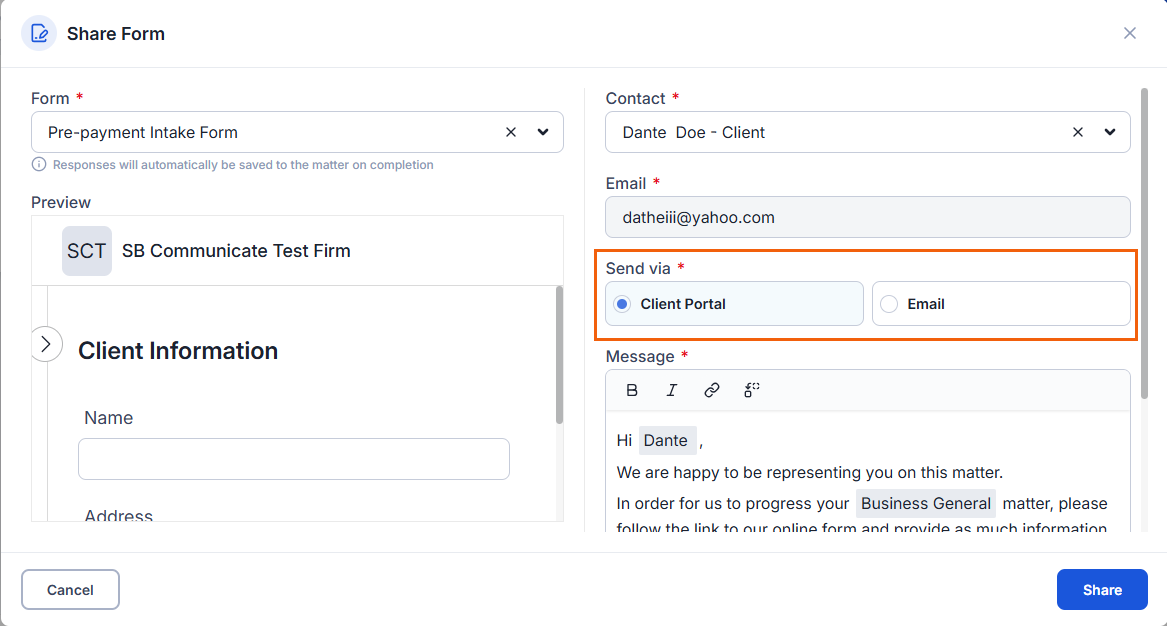Viewport: 1167px width, 626px height.
Task: Click the form preview next-page arrow
Action: [45, 344]
